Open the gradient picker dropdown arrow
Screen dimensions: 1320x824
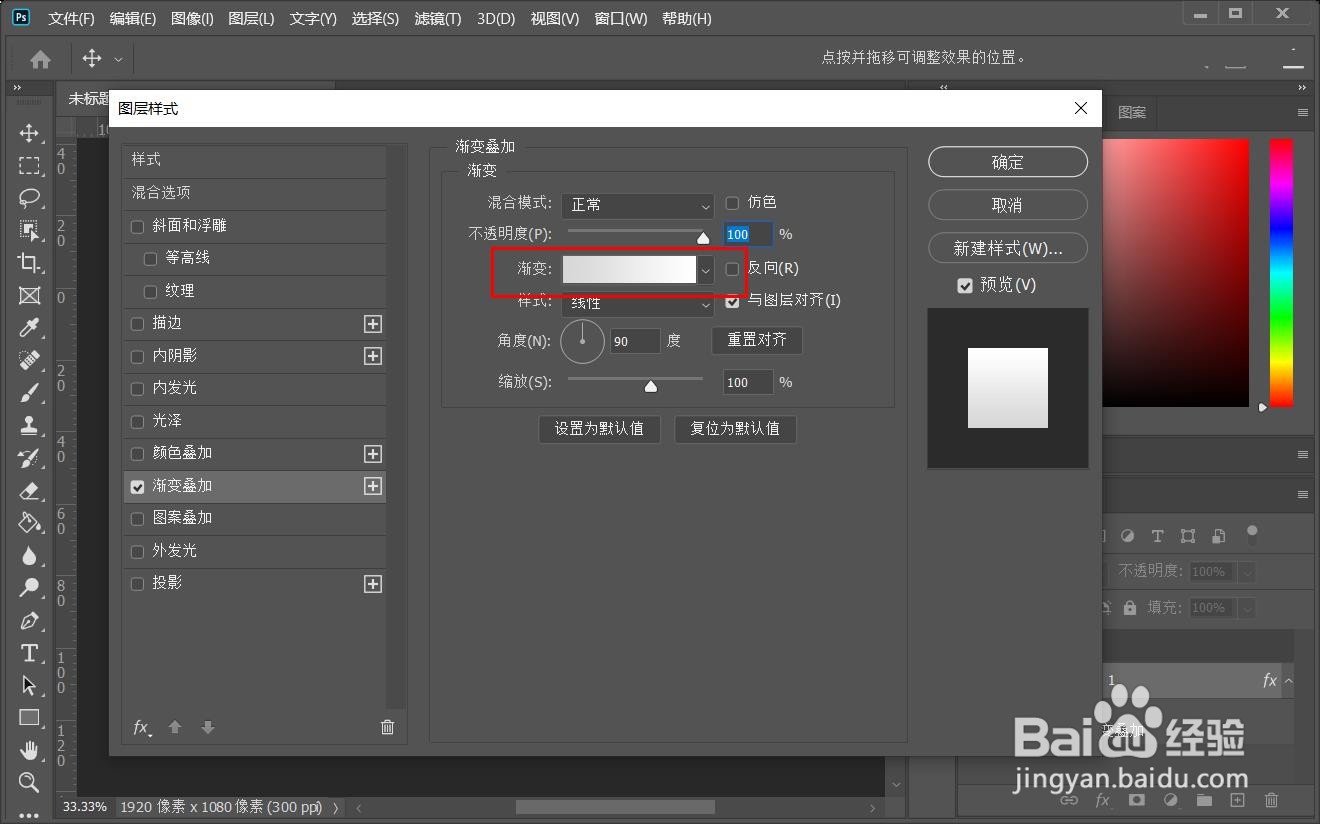point(706,270)
